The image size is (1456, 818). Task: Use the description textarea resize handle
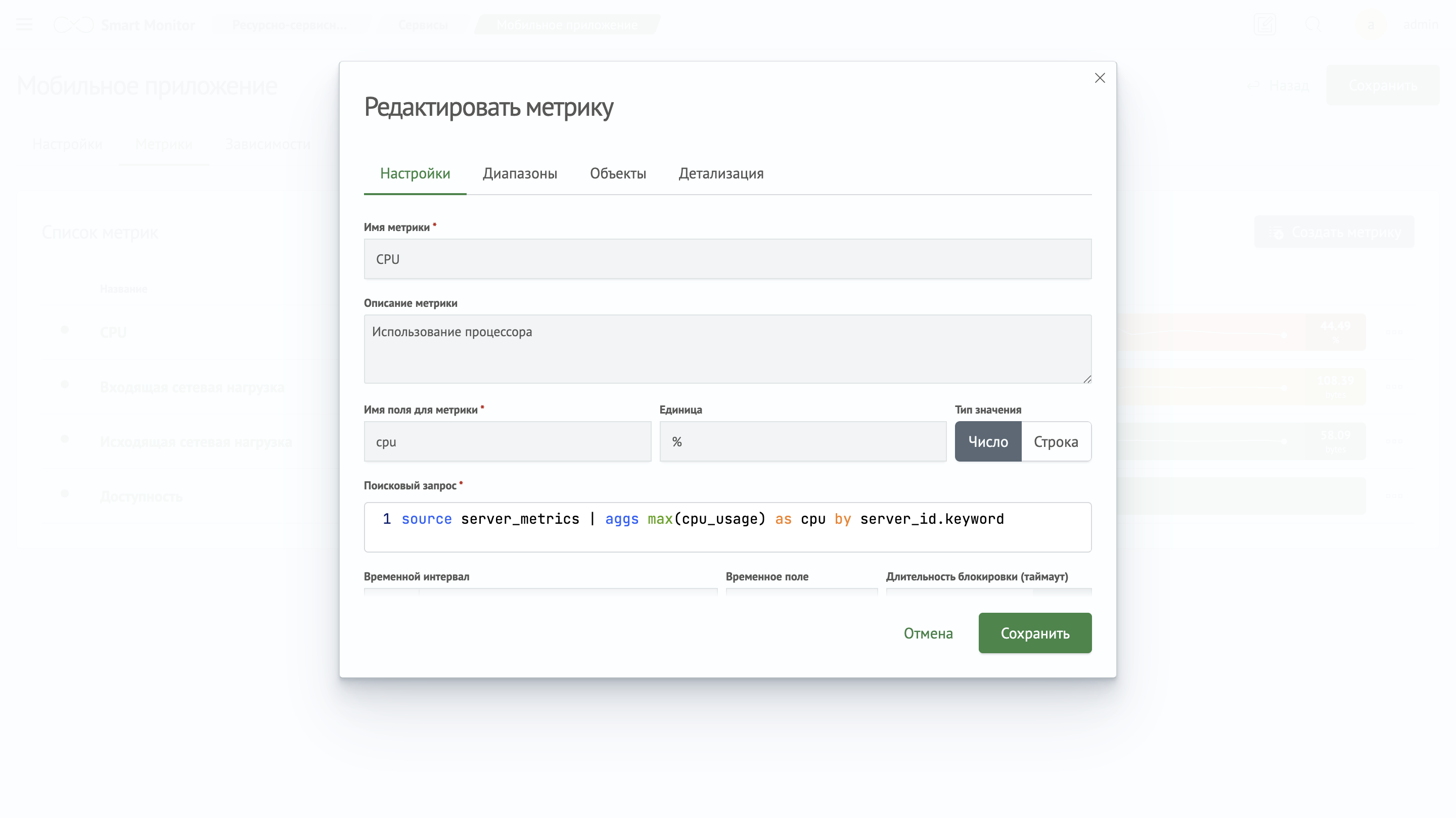1087,379
